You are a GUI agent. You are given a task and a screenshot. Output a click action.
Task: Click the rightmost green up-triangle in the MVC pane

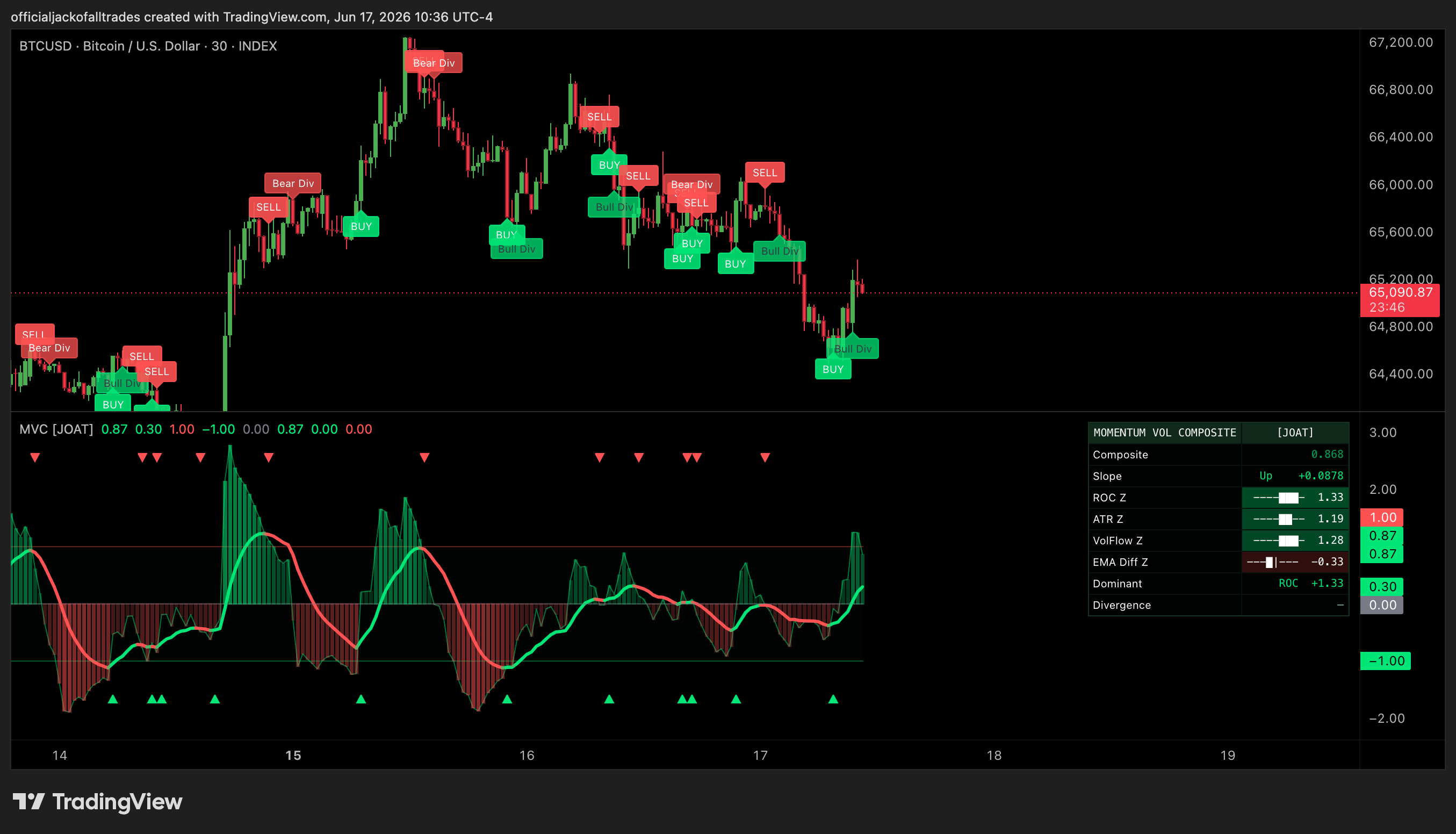833,699
